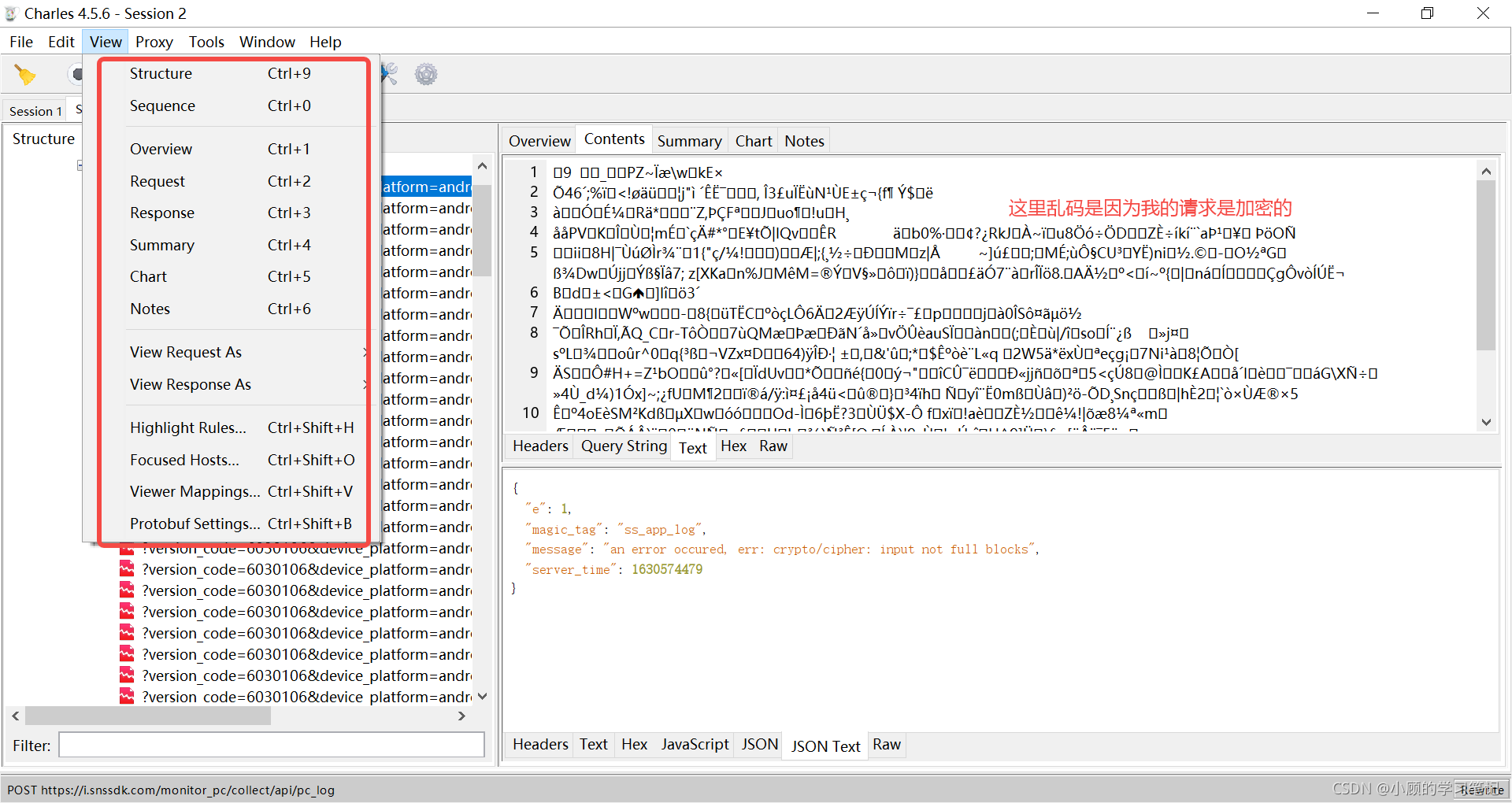Screen dimensions: 1512x803
Task: Open the Tools menu
Action: tap(206, 42)
